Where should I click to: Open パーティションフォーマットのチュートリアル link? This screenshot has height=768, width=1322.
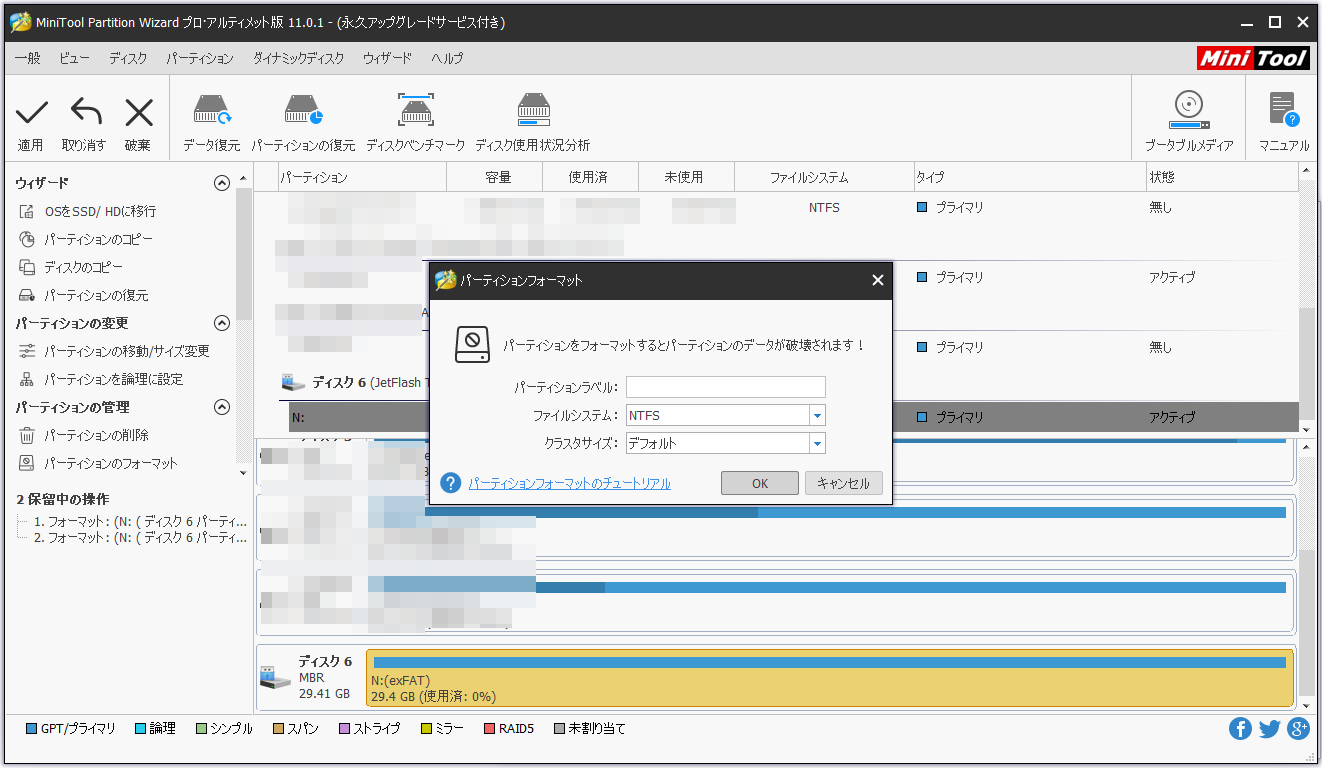coord(569,484)
